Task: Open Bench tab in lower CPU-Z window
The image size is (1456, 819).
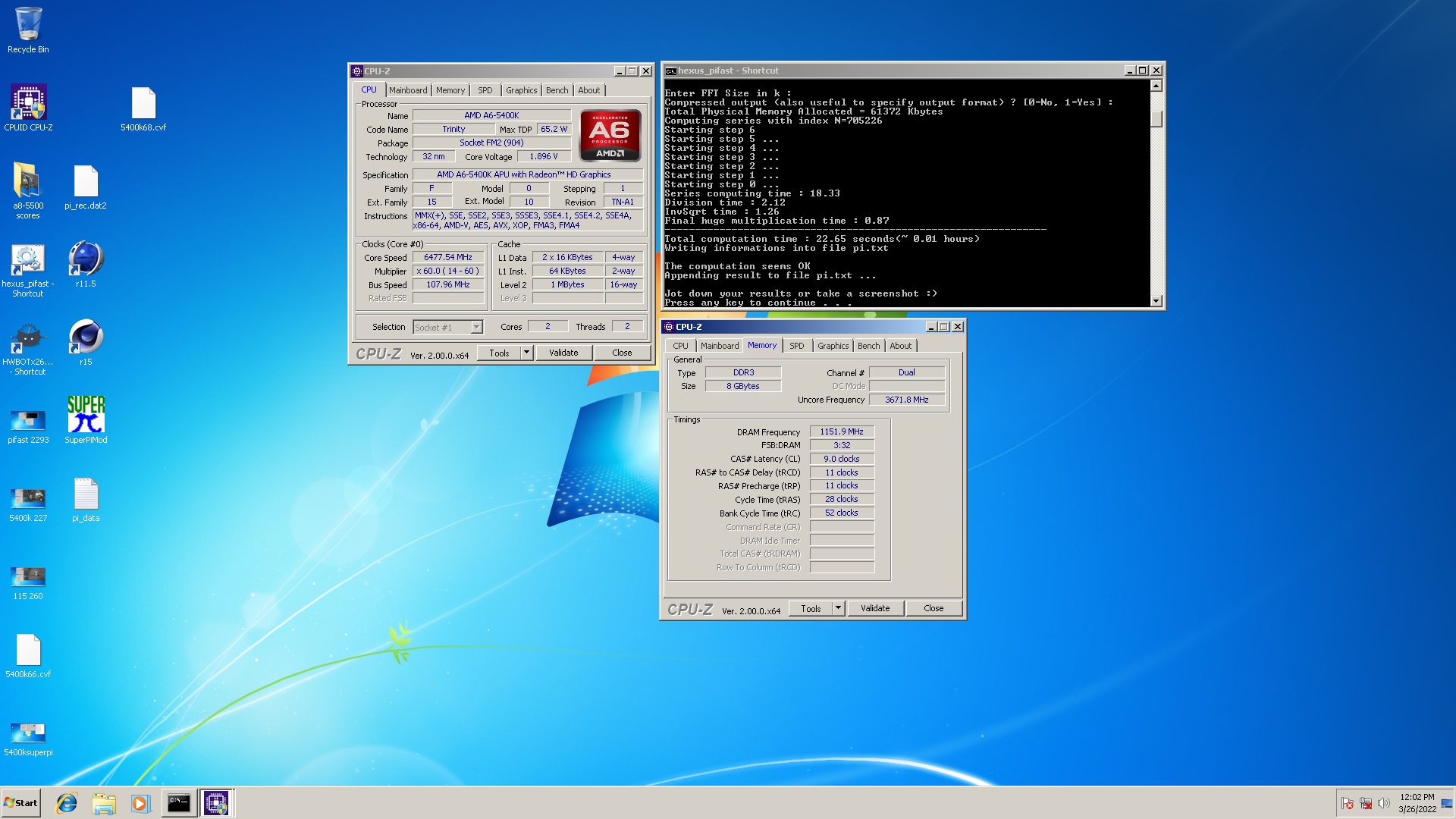Action: coord(869,346)
